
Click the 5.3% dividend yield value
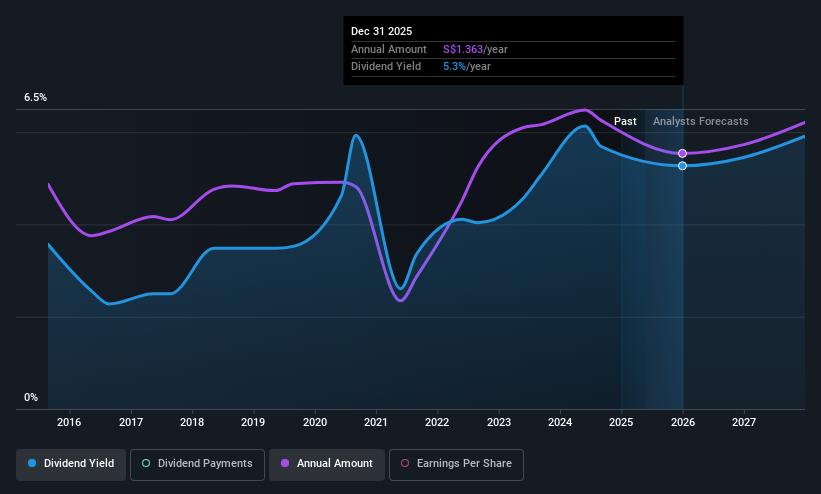(x=454, y=67)
